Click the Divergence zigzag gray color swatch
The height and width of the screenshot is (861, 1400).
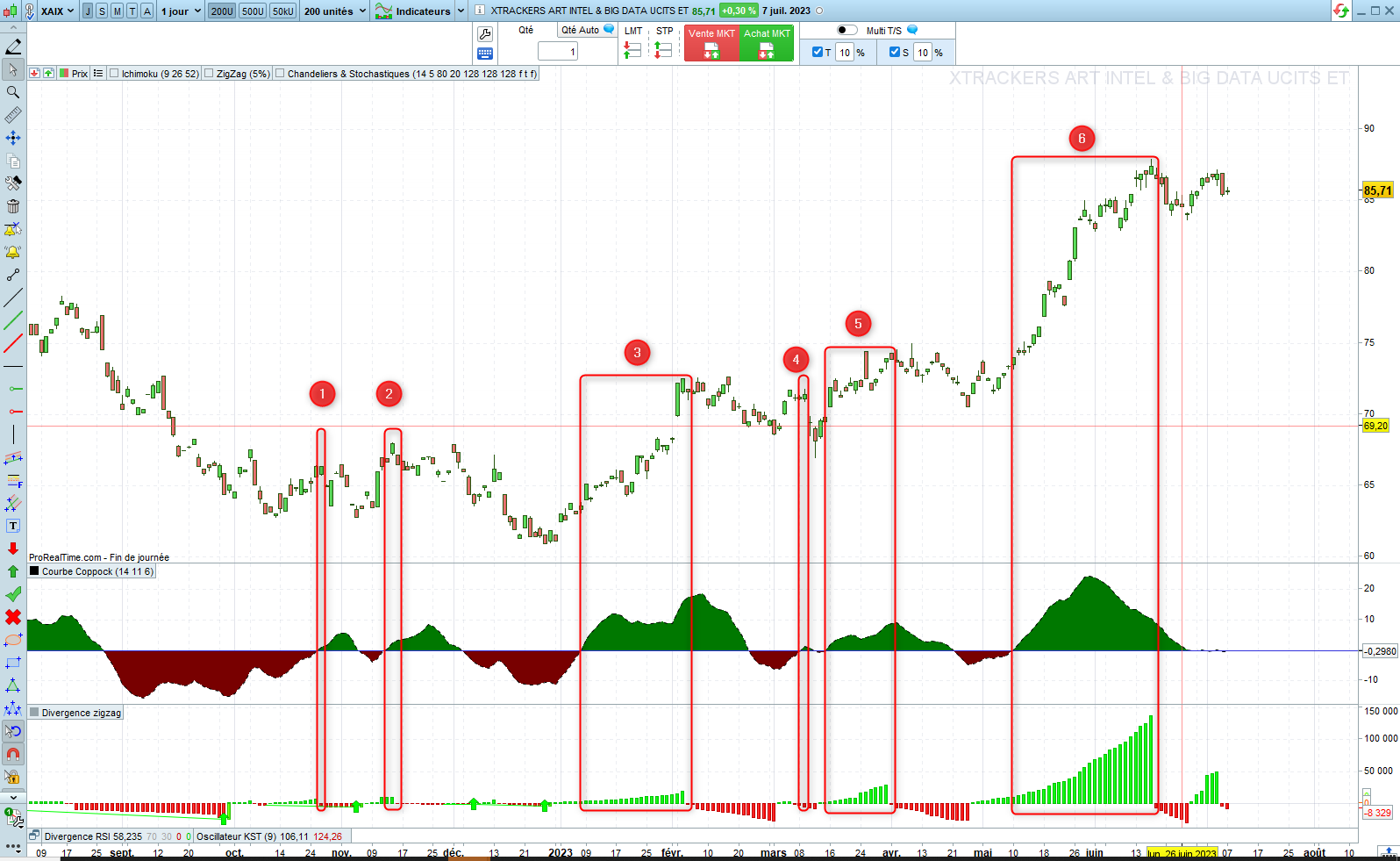pos(34,713)
